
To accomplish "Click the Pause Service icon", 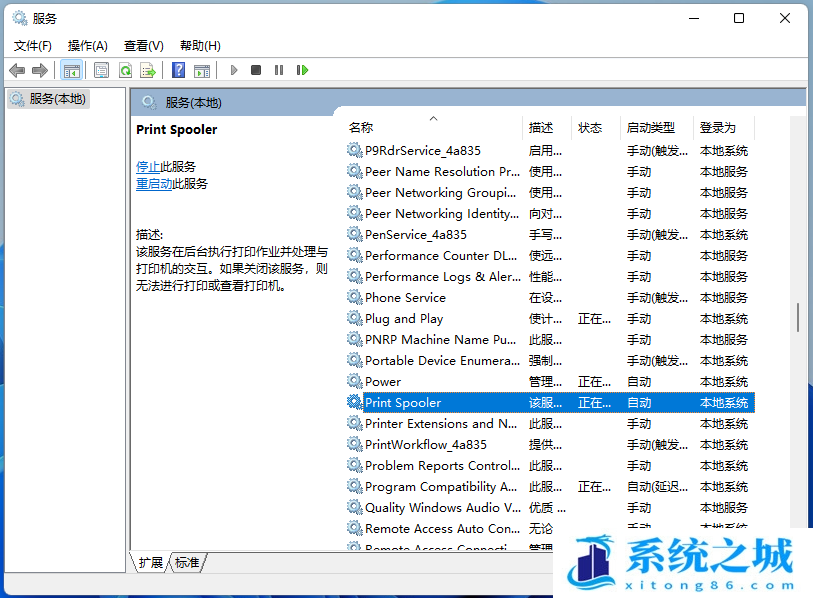I will [279, 70].
